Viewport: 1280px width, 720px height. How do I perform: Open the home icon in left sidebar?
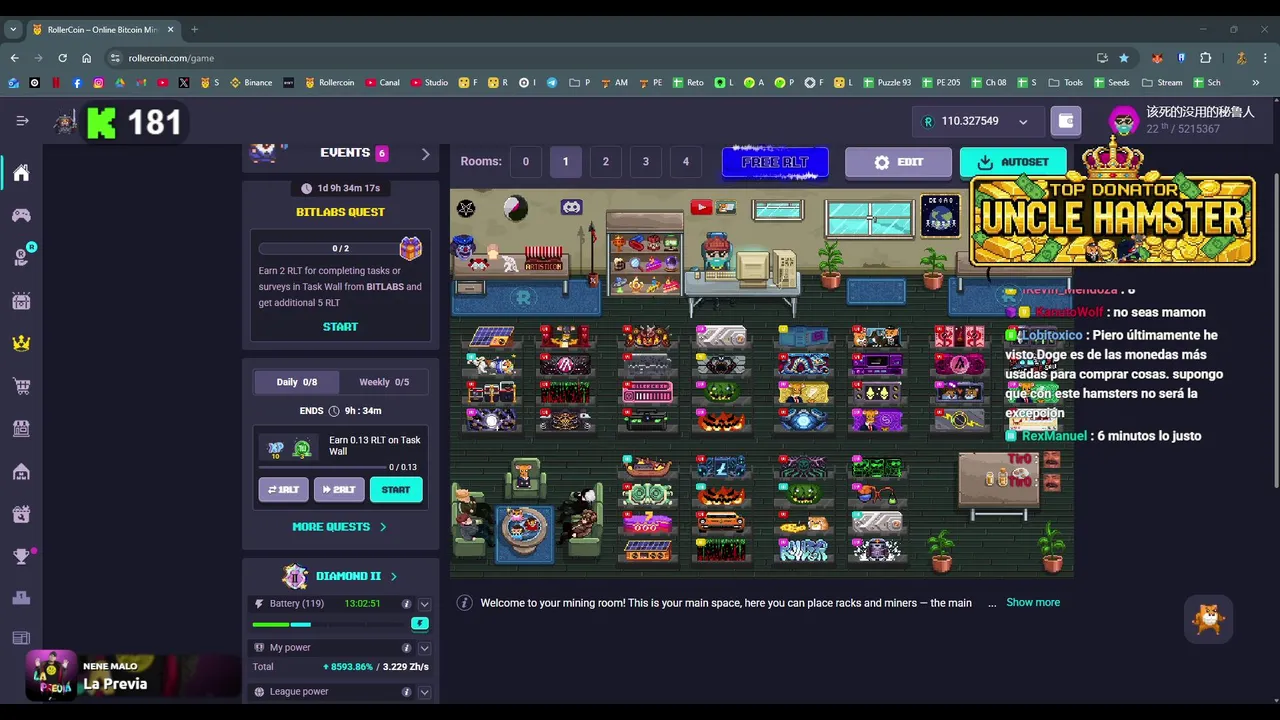click(x=21, y=174)
